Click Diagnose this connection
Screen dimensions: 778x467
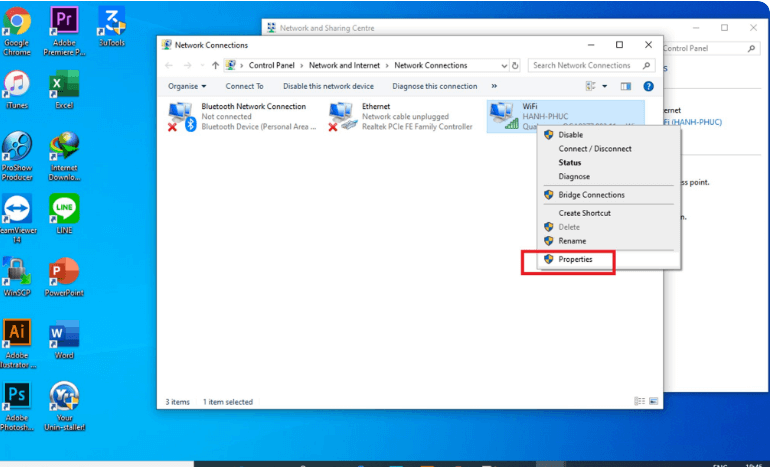pos(435,86)
